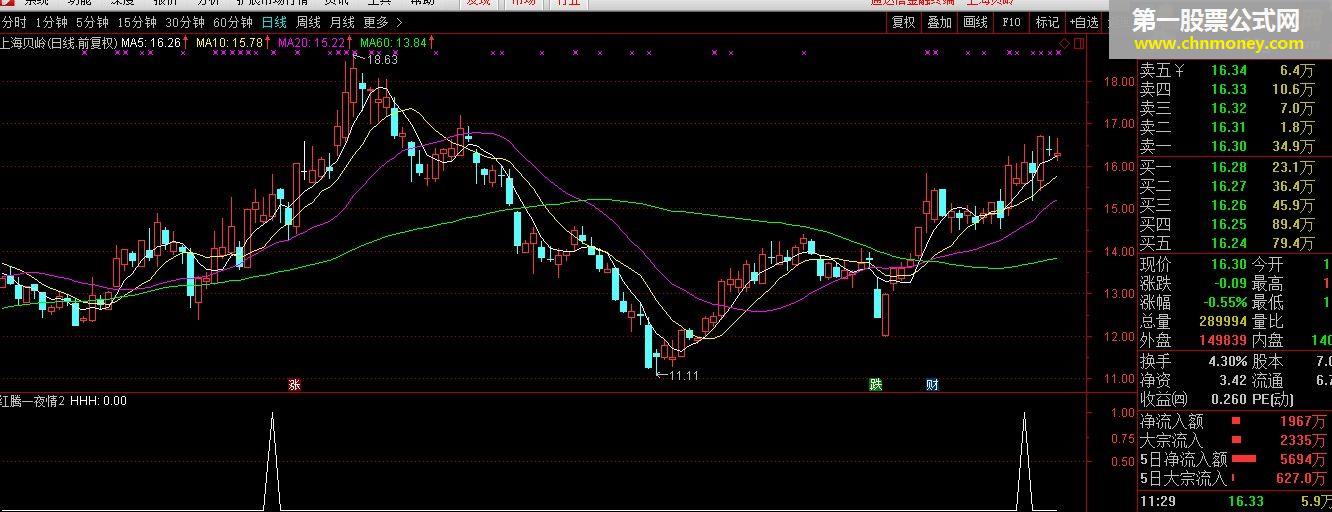1332x512 pixels.
Task: Click the 卖四 price 16.33
Action: tap(1229, 89)
